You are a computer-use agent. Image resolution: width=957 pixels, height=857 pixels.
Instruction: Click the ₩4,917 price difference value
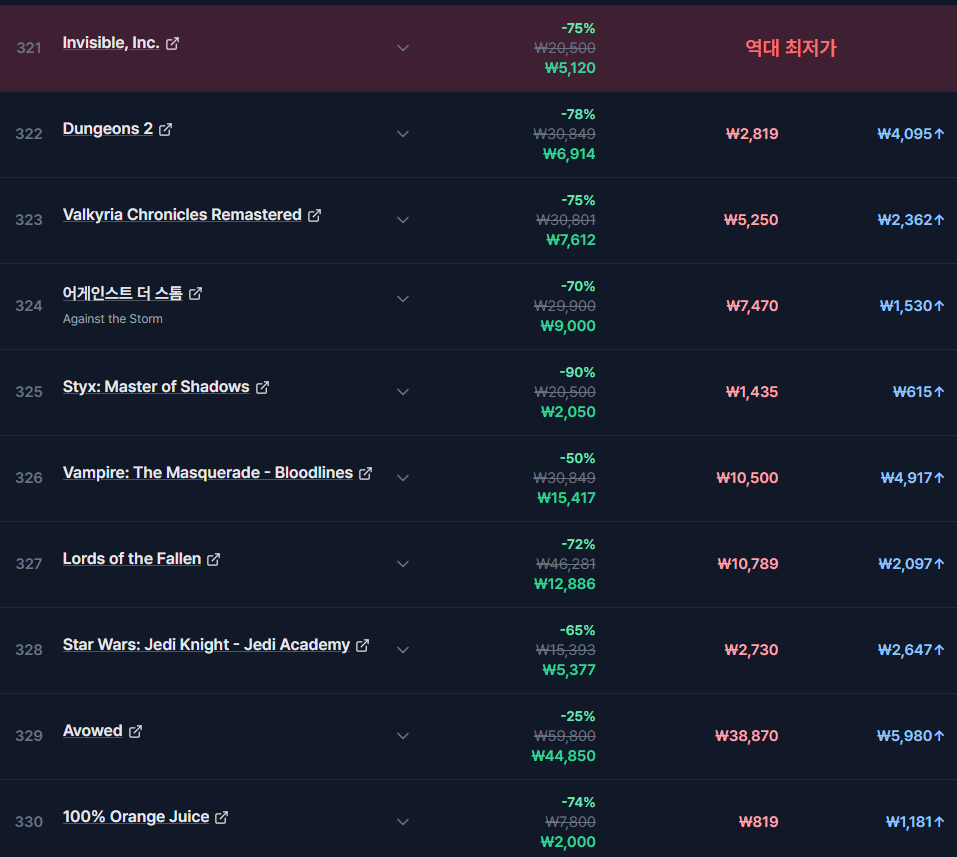pos(912,478)
